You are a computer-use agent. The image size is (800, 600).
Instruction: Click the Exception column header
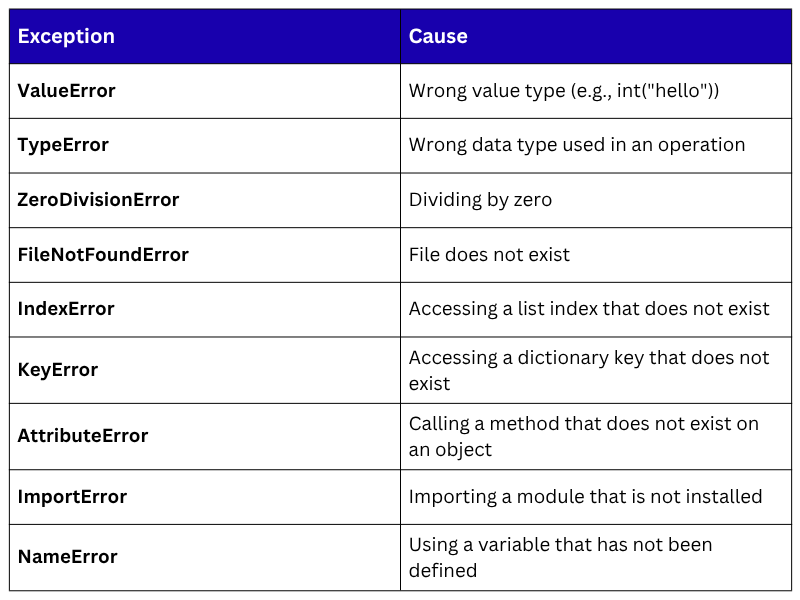pos(66,37)
